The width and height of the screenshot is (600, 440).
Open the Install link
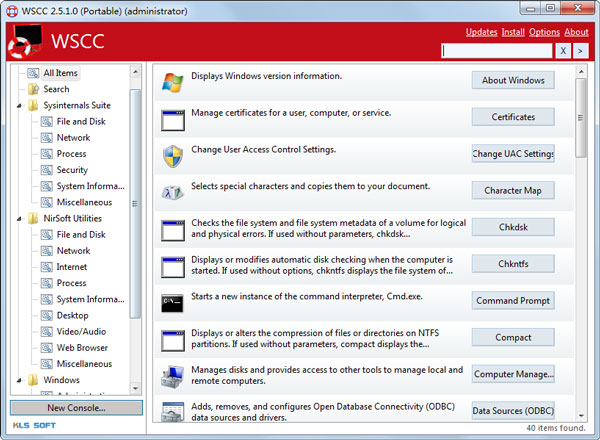click(513, 32)
